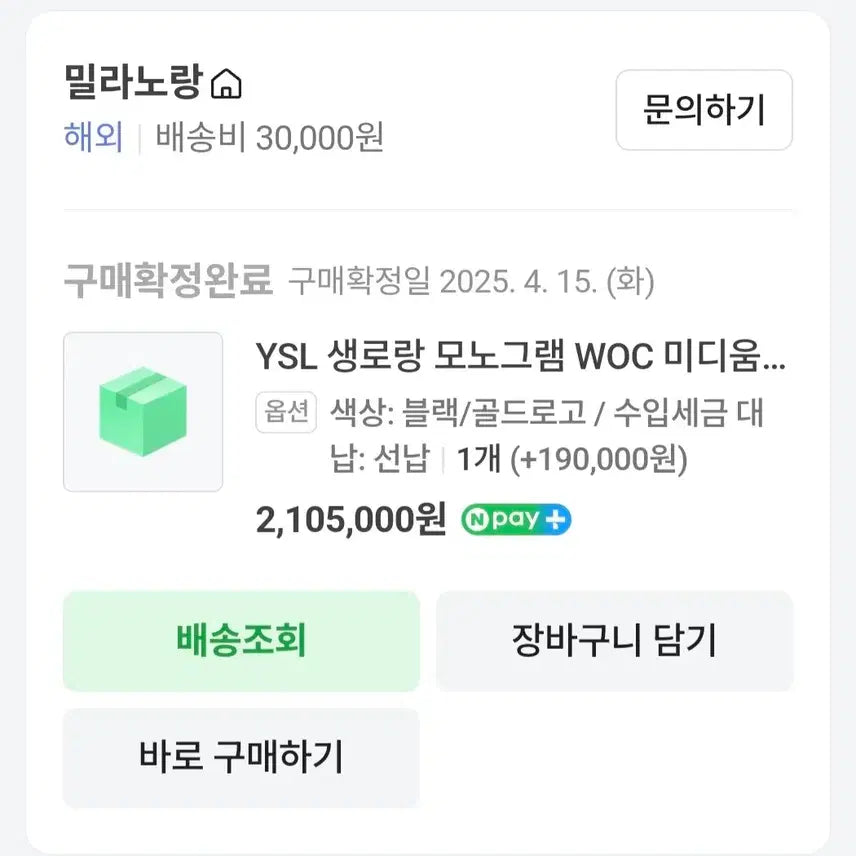Click the 2,105,000원 price
Image resolution: width=856 pixels, height=856 pixels.
click(x=350, y=520)
